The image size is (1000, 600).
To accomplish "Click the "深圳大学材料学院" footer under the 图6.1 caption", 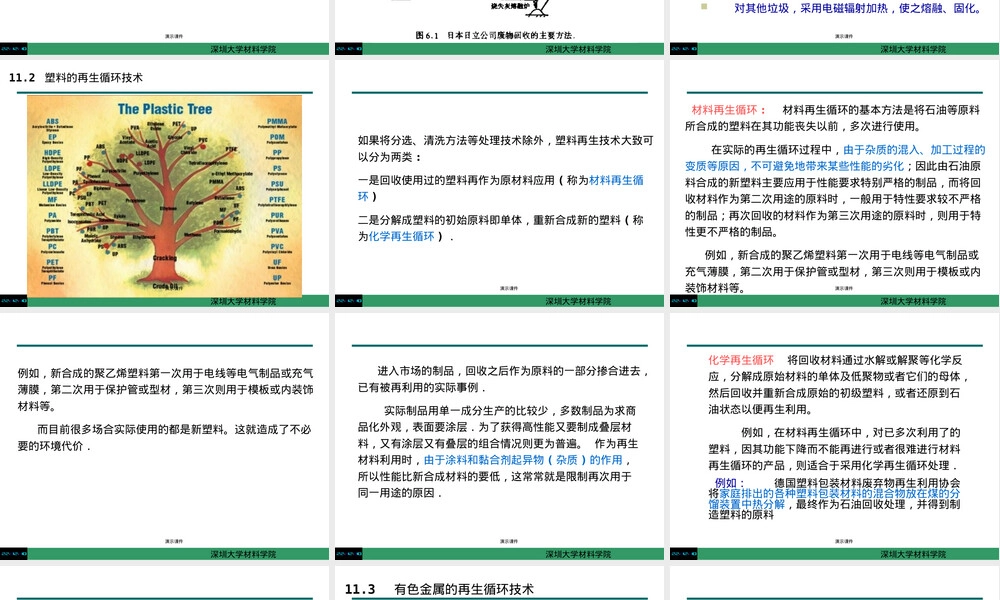I will click(578, 49).
